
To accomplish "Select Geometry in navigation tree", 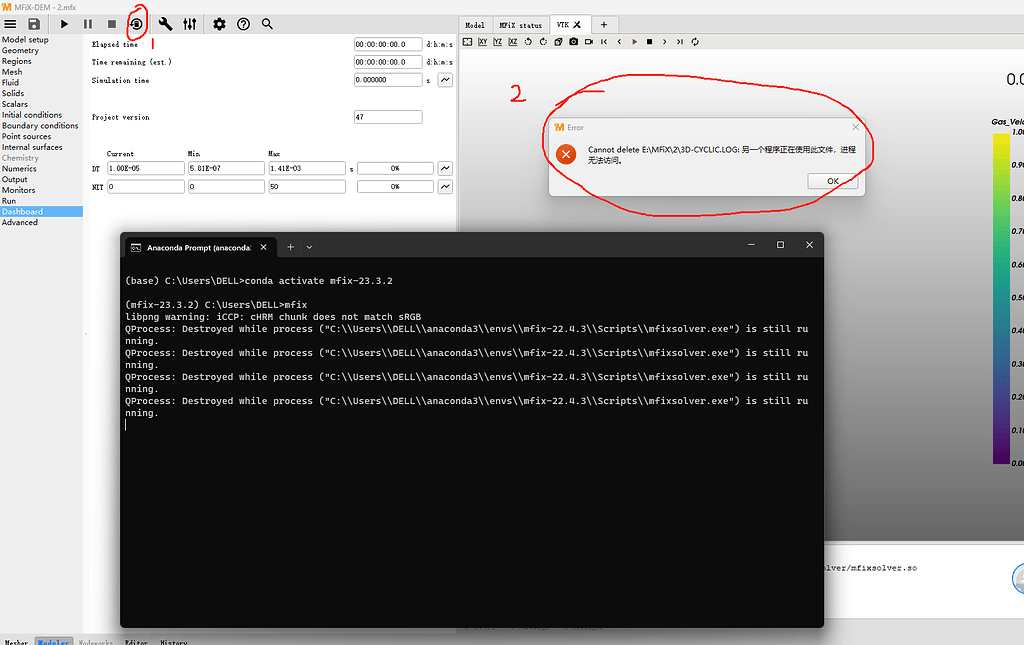I will (x=20, y=50).
